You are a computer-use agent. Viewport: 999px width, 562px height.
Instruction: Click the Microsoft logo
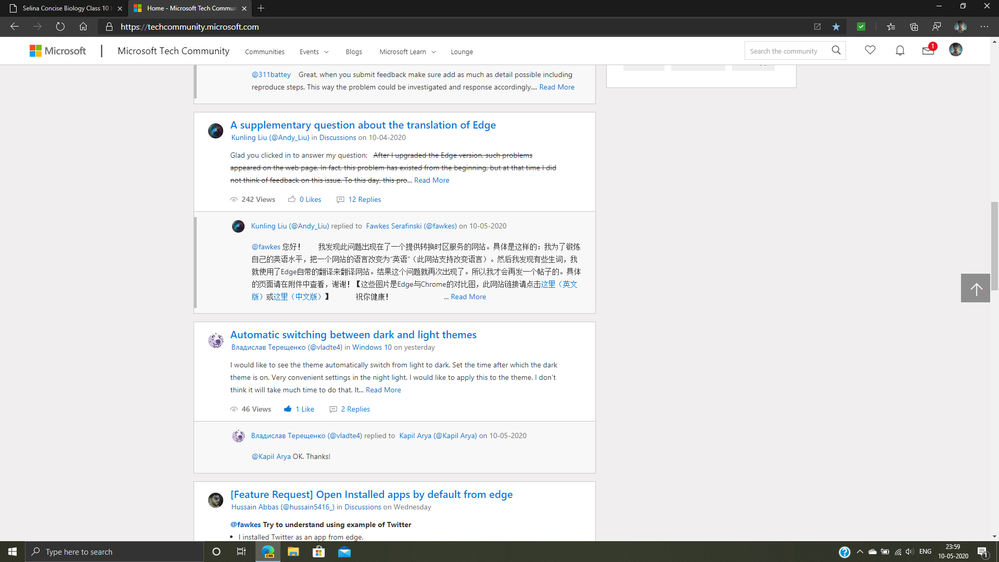click(x=57, y=51)
